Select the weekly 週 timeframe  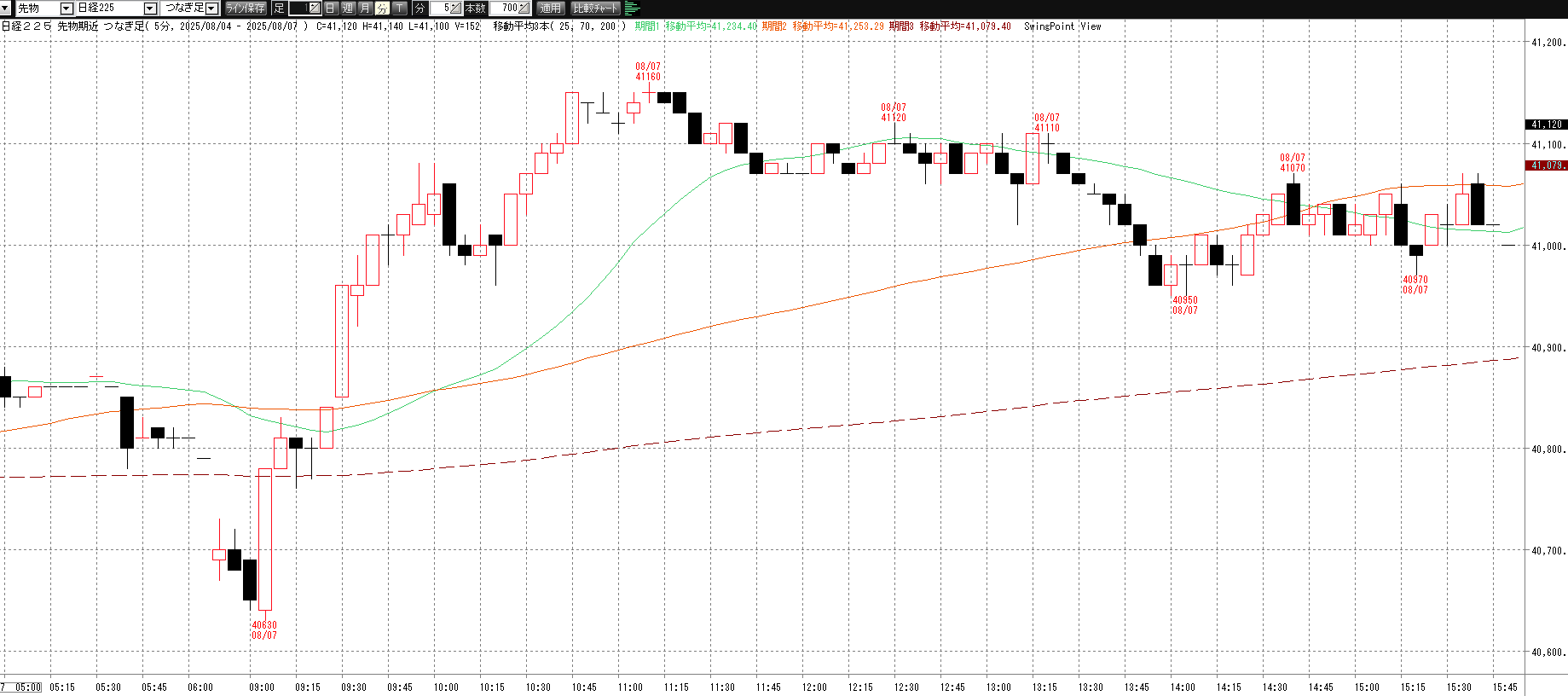pos(347,9)
